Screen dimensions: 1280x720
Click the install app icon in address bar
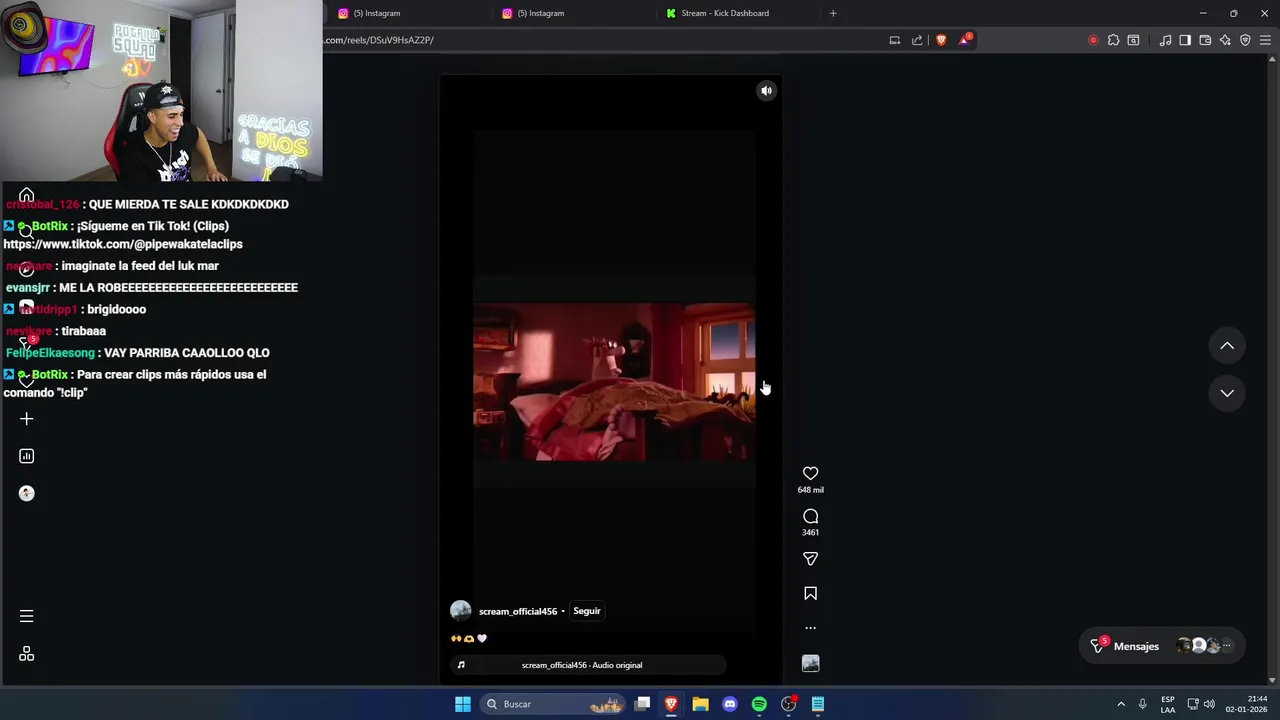coord(895,40)
